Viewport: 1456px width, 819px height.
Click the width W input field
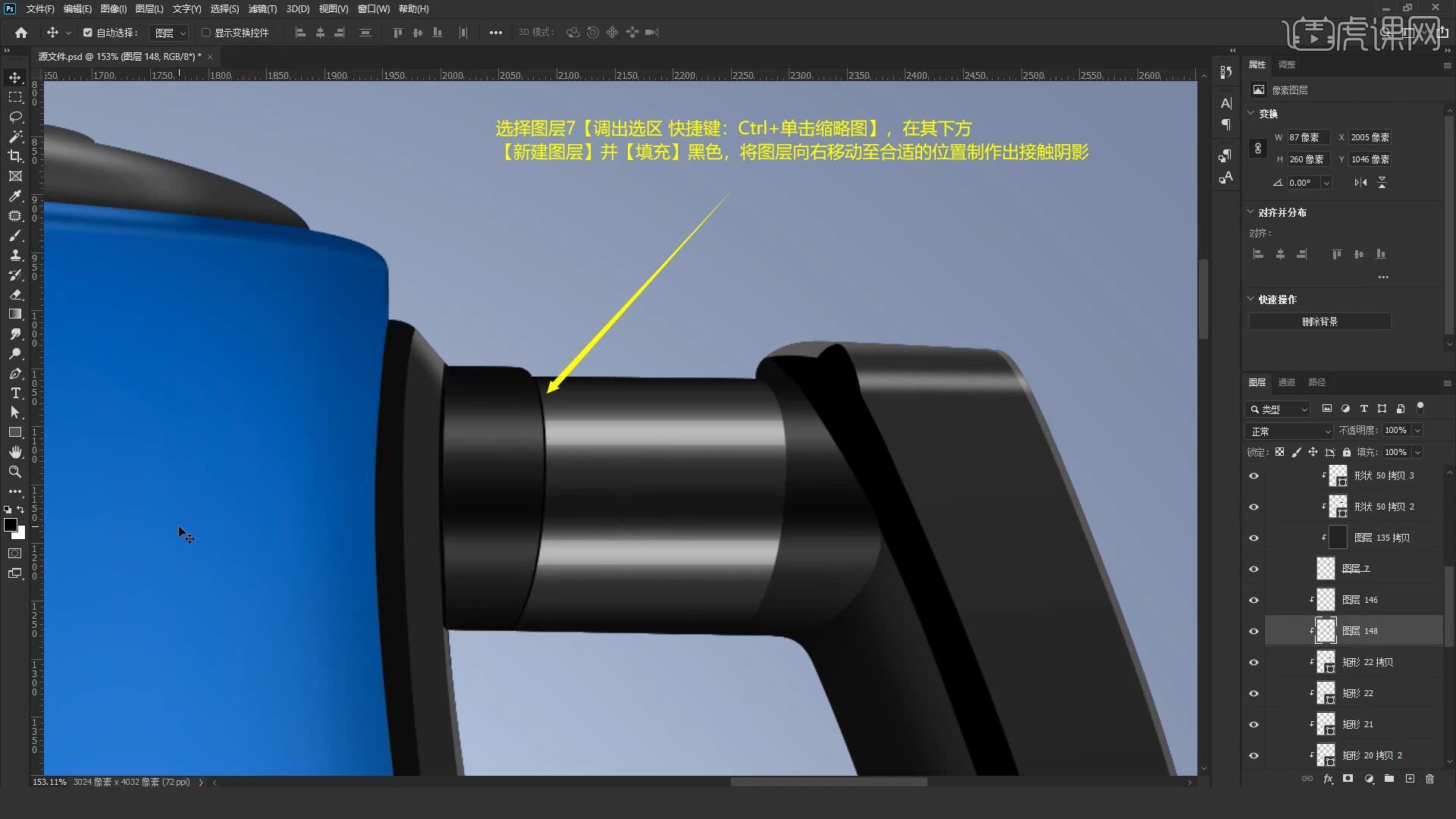pyautogui.click(x=1307, y=137)
